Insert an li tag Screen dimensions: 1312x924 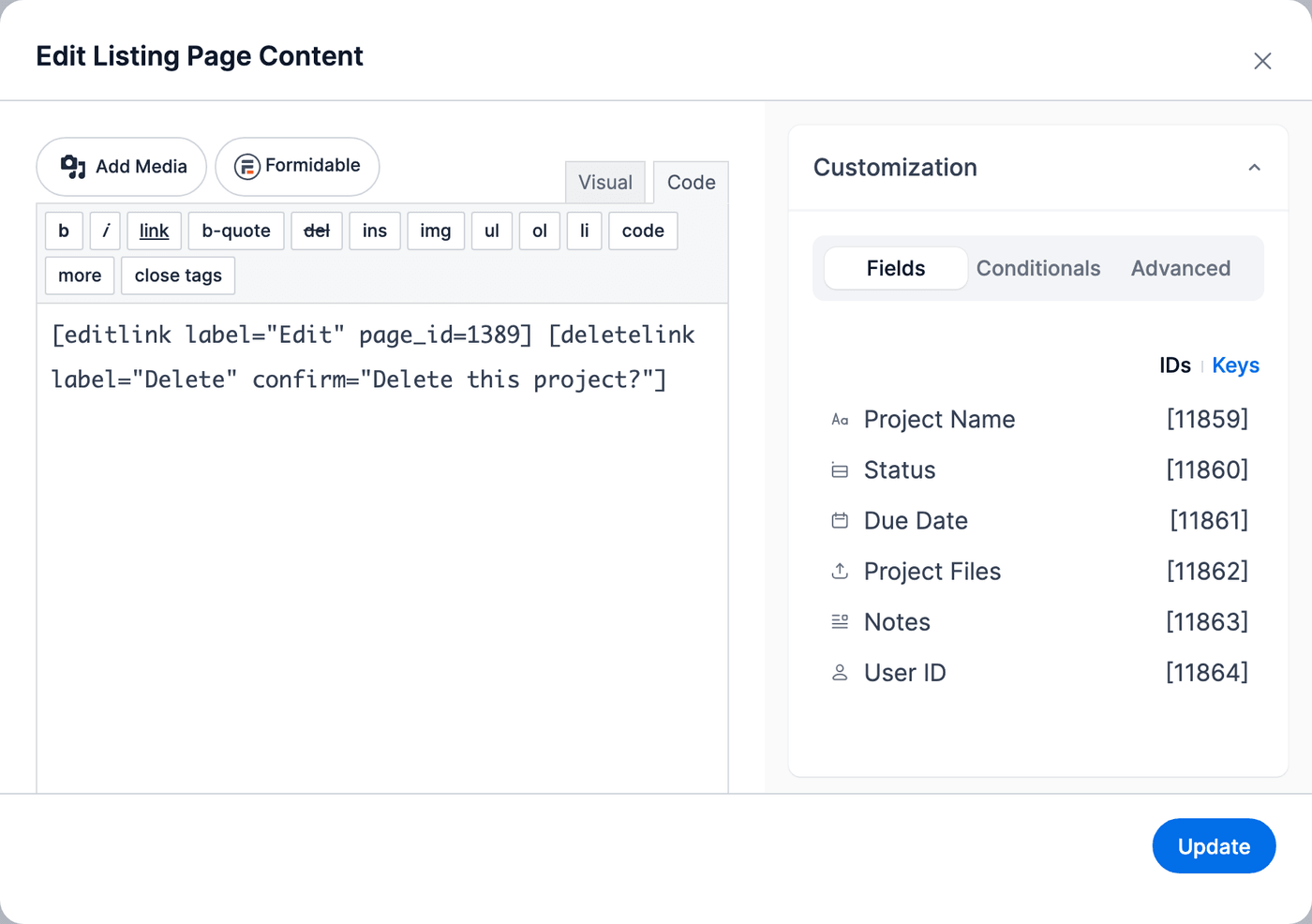[x=585, y=231]
